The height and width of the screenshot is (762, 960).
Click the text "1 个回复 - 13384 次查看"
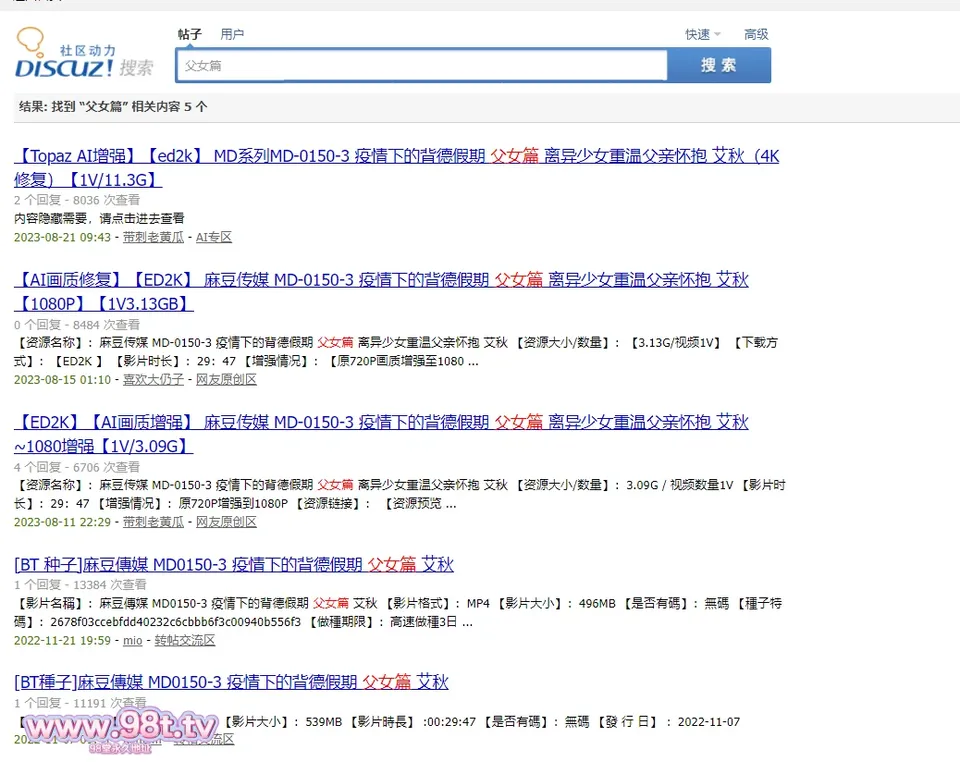click(80, 585)
